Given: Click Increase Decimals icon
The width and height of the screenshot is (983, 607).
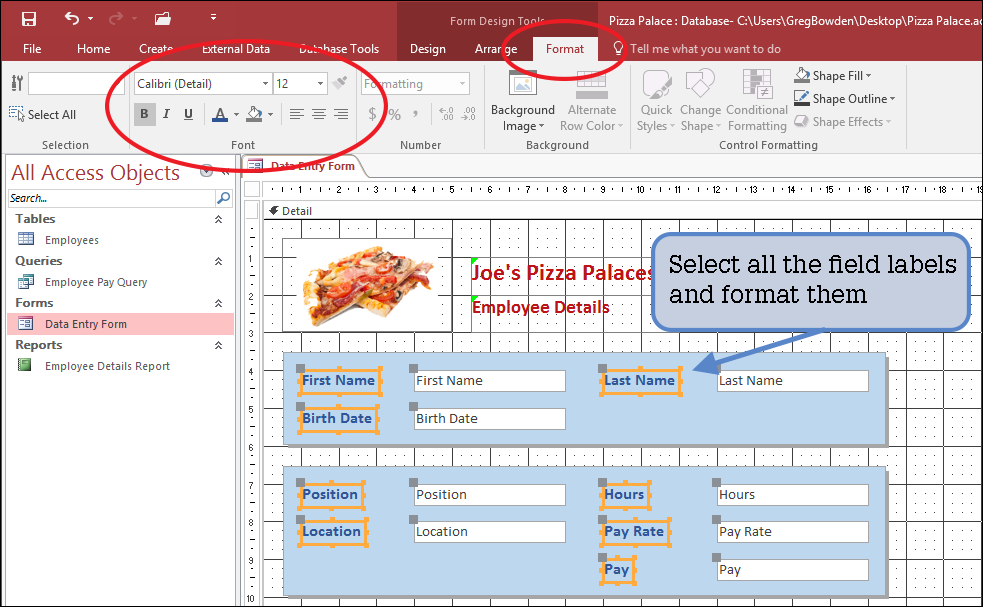Looking at the screenshot, I should (x=446, y=114).
